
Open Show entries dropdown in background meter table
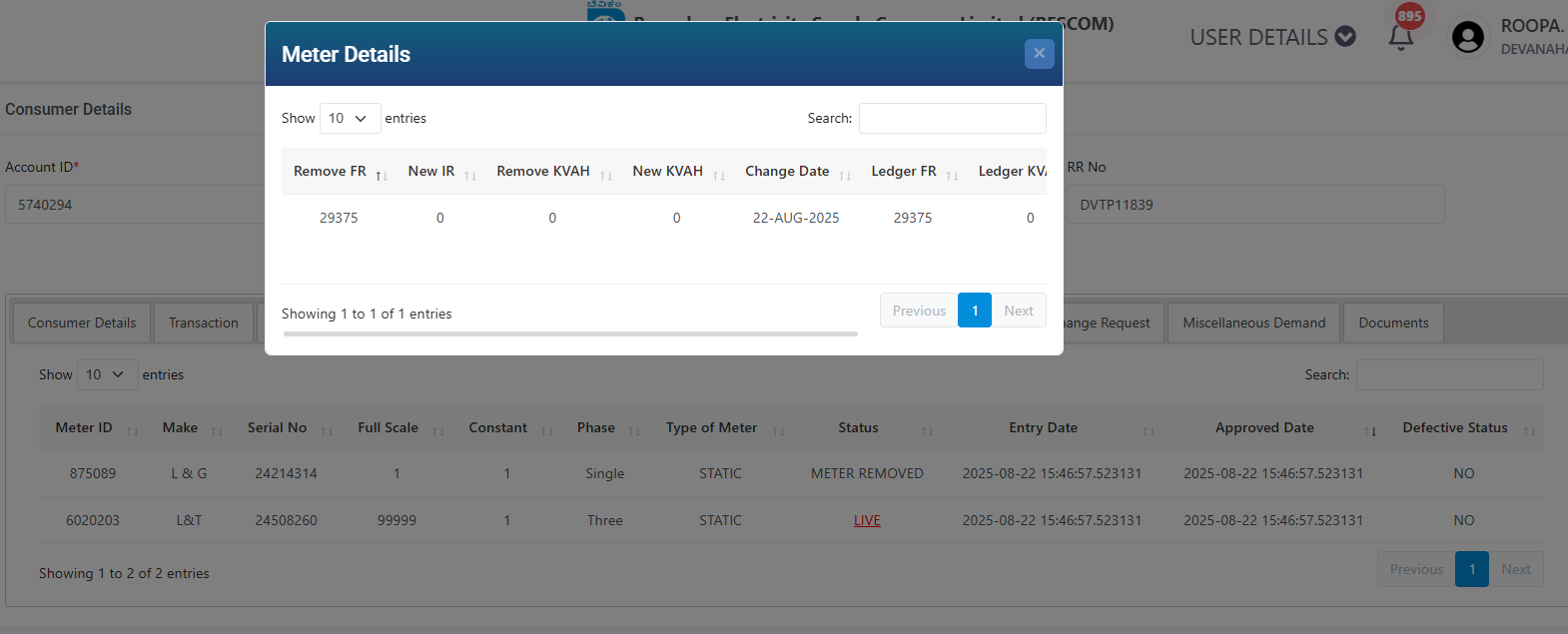[108, 374]
